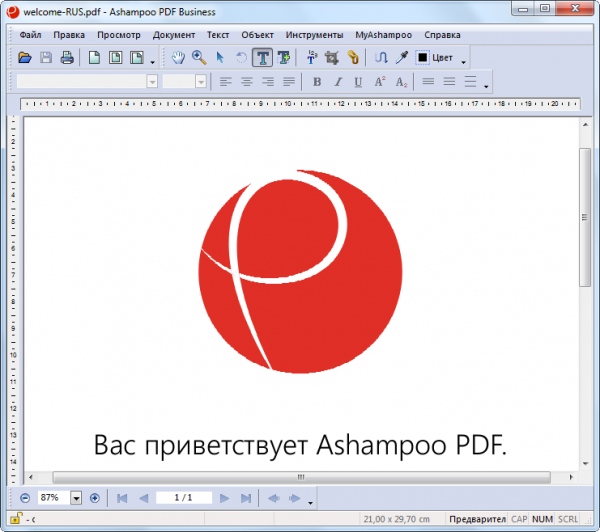
Task: Expand the 87% zoom level dropdown
Action: (76, 497)
